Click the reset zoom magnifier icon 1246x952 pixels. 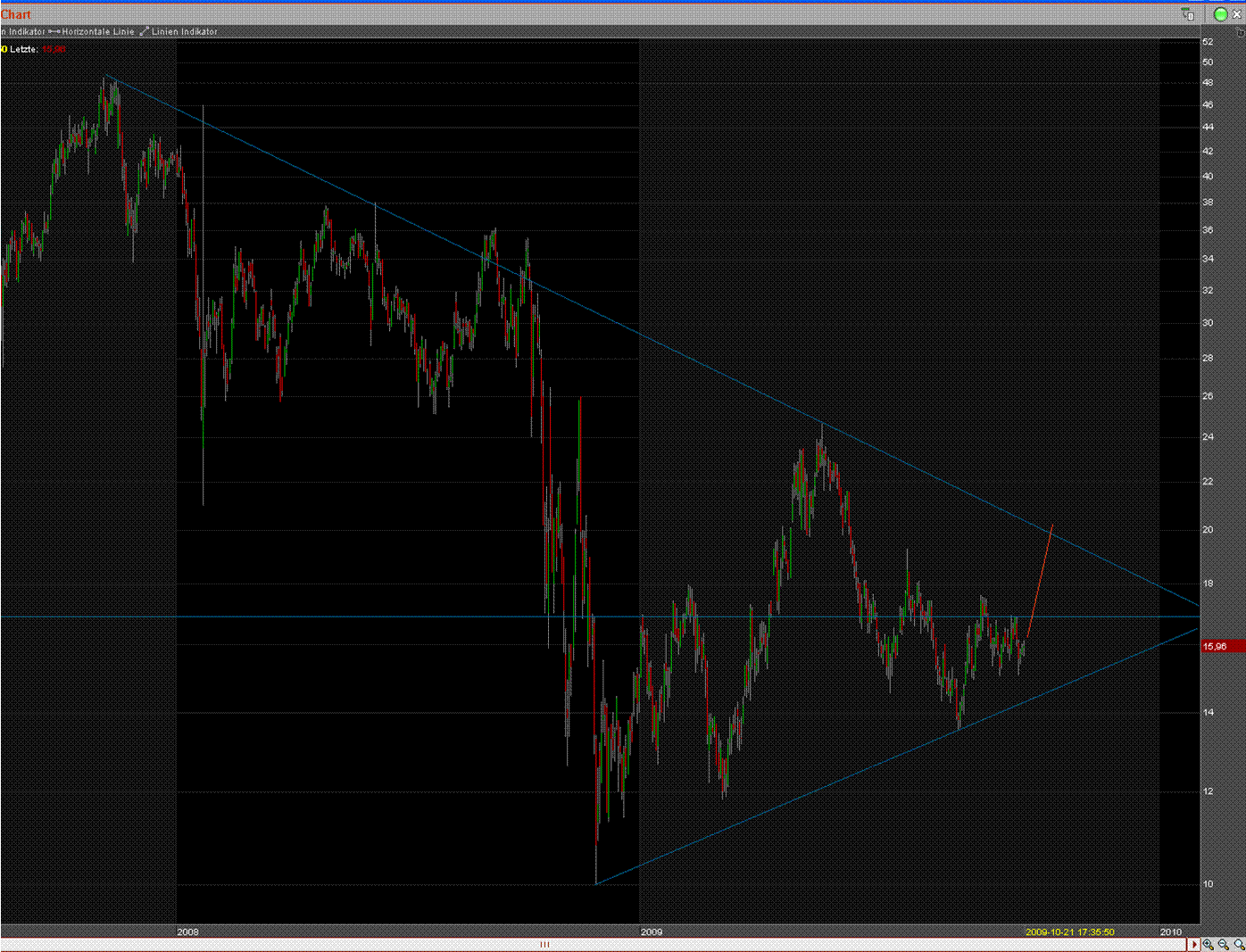point(1238,944)
